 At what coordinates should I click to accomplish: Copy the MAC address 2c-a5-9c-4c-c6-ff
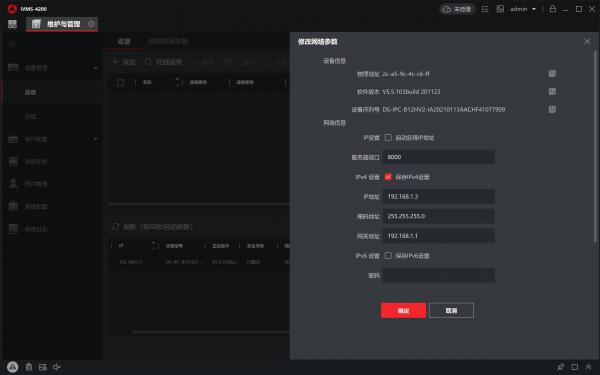pyautogui.click(x=552, y=73)
